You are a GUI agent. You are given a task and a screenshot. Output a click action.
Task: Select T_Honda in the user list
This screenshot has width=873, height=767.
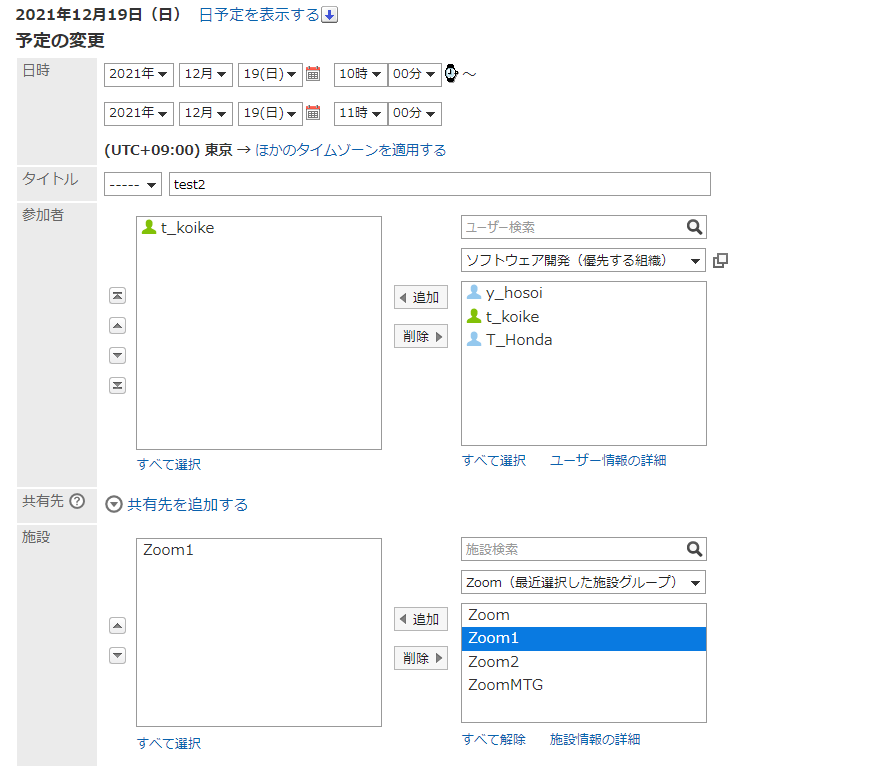[x=518, y=340]
